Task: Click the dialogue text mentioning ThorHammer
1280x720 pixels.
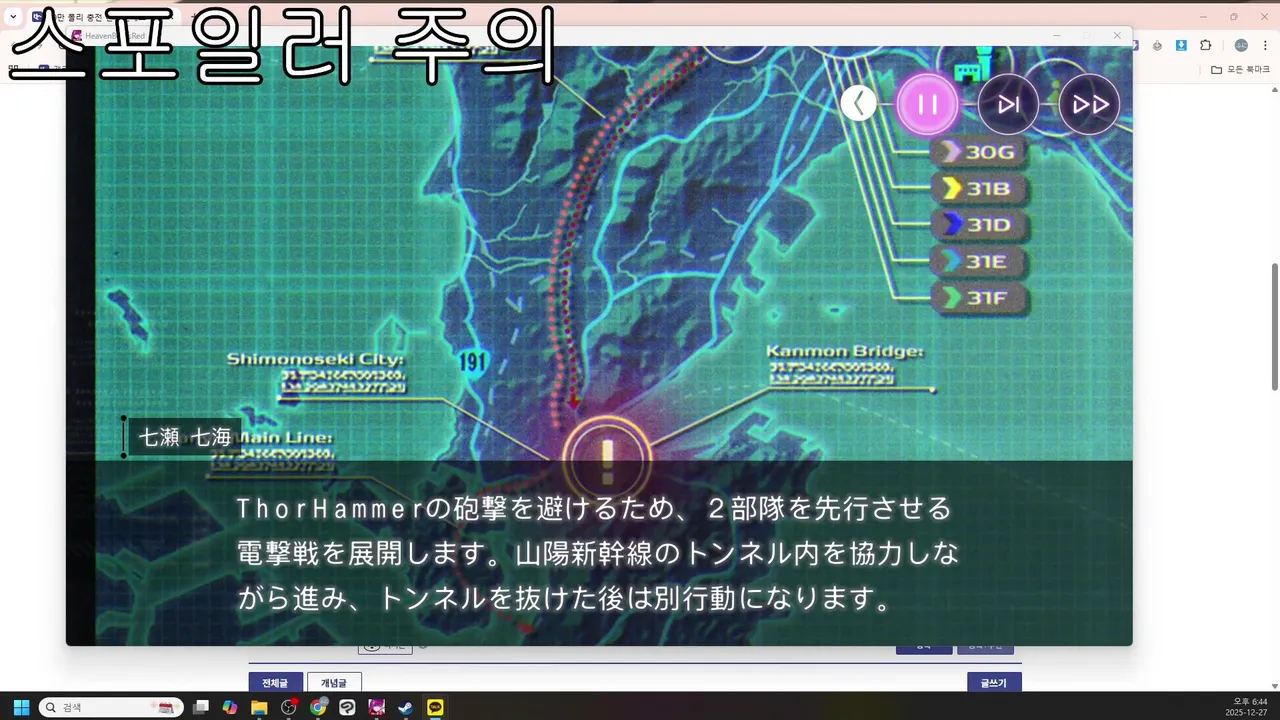Action: 598,554
